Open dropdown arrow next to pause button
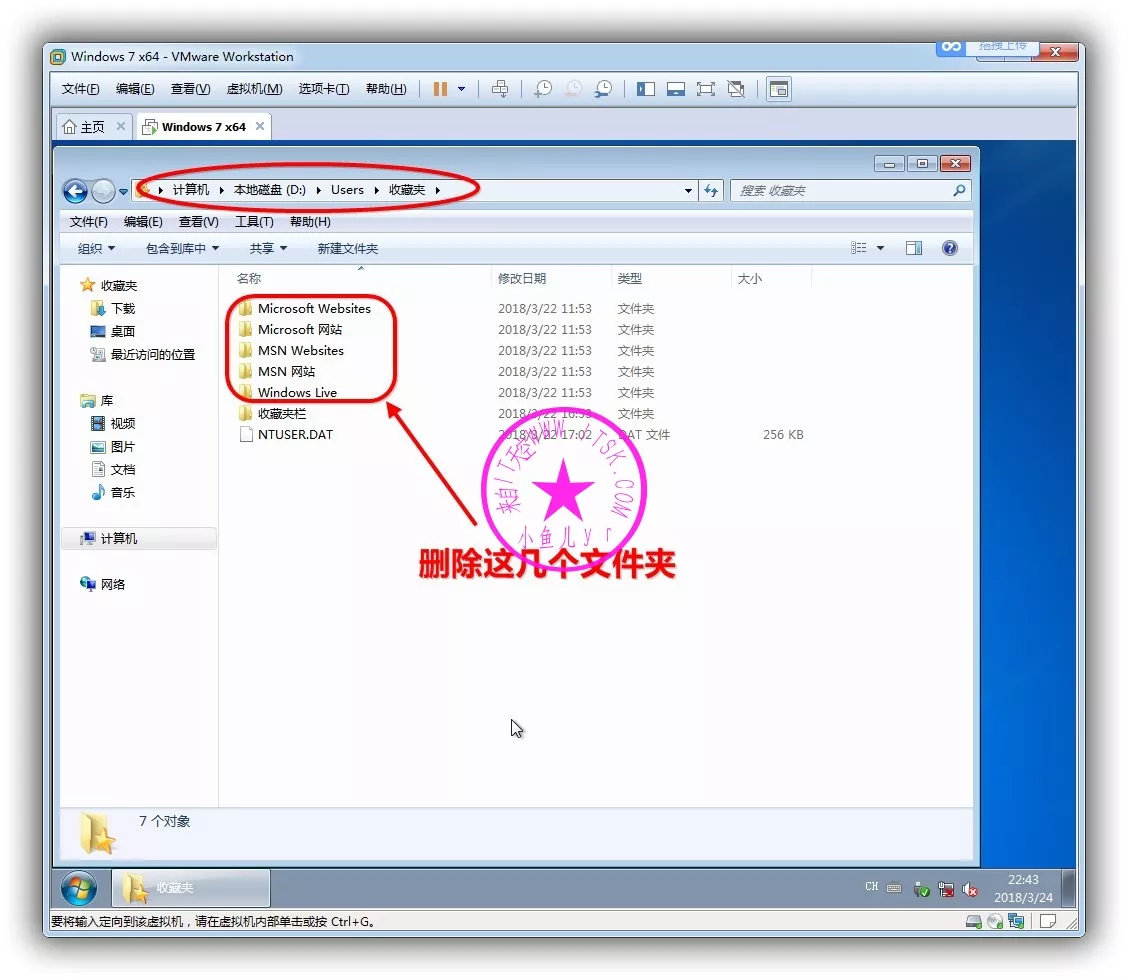 461,89
